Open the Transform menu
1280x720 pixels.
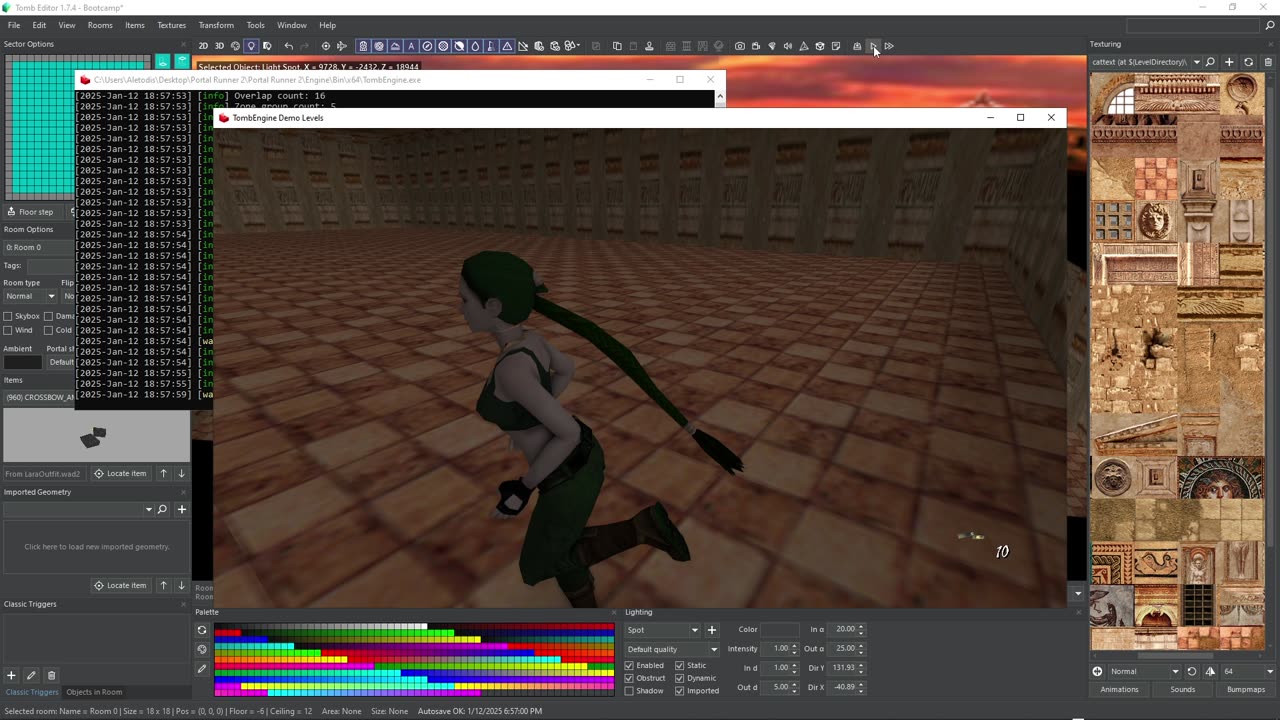point(216,25)
